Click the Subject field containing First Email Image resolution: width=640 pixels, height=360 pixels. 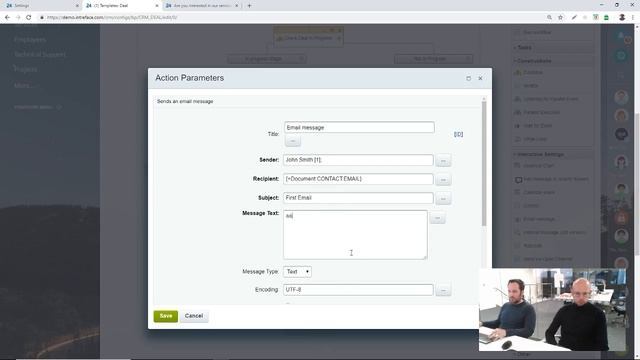pyautogui.click(x=358, y=198)
